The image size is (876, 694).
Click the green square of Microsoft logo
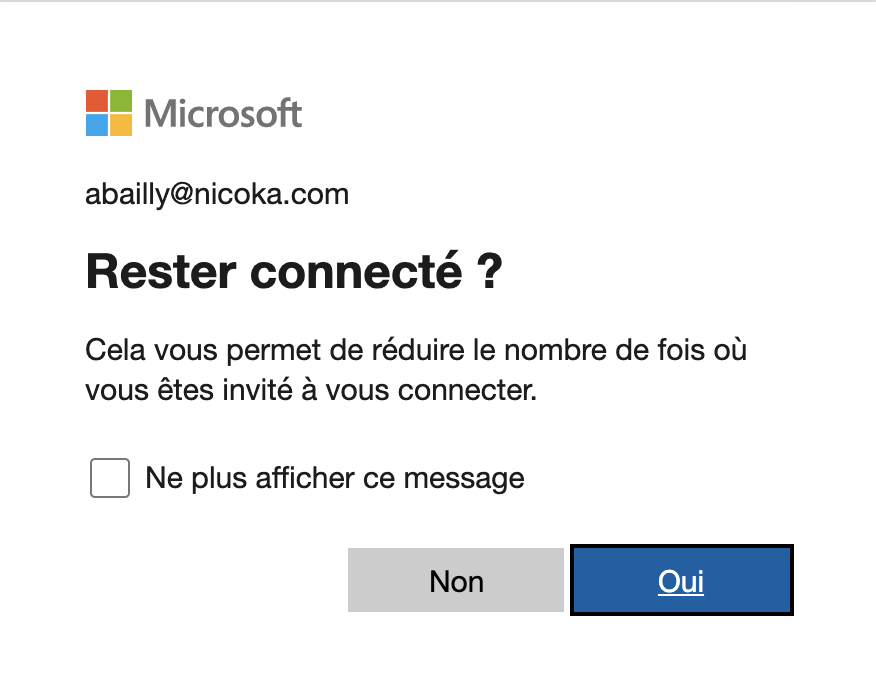[x=121, y=101]
